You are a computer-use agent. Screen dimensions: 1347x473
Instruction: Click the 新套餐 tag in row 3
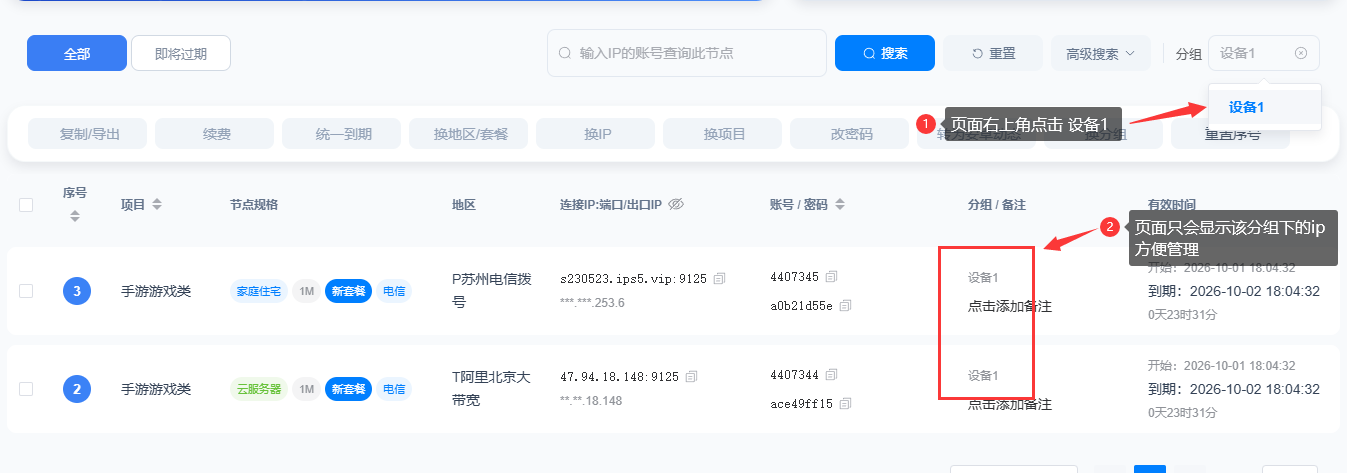click(x=349, y=291)
